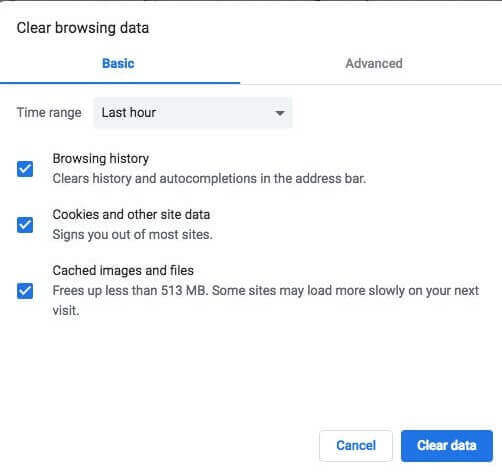Click the 'Cached images and files' label

tap(123, 270)
